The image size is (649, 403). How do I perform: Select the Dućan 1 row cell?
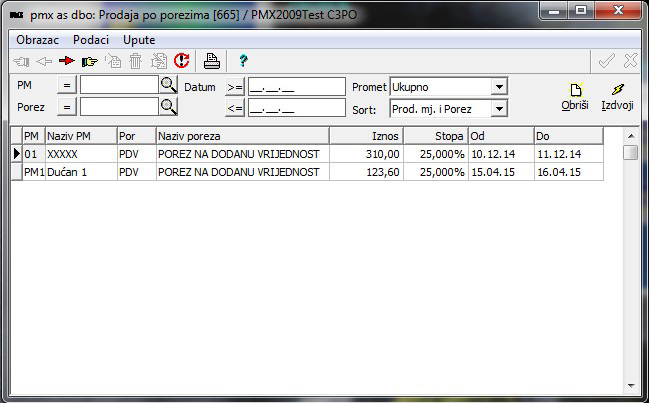tap(81, 172)
